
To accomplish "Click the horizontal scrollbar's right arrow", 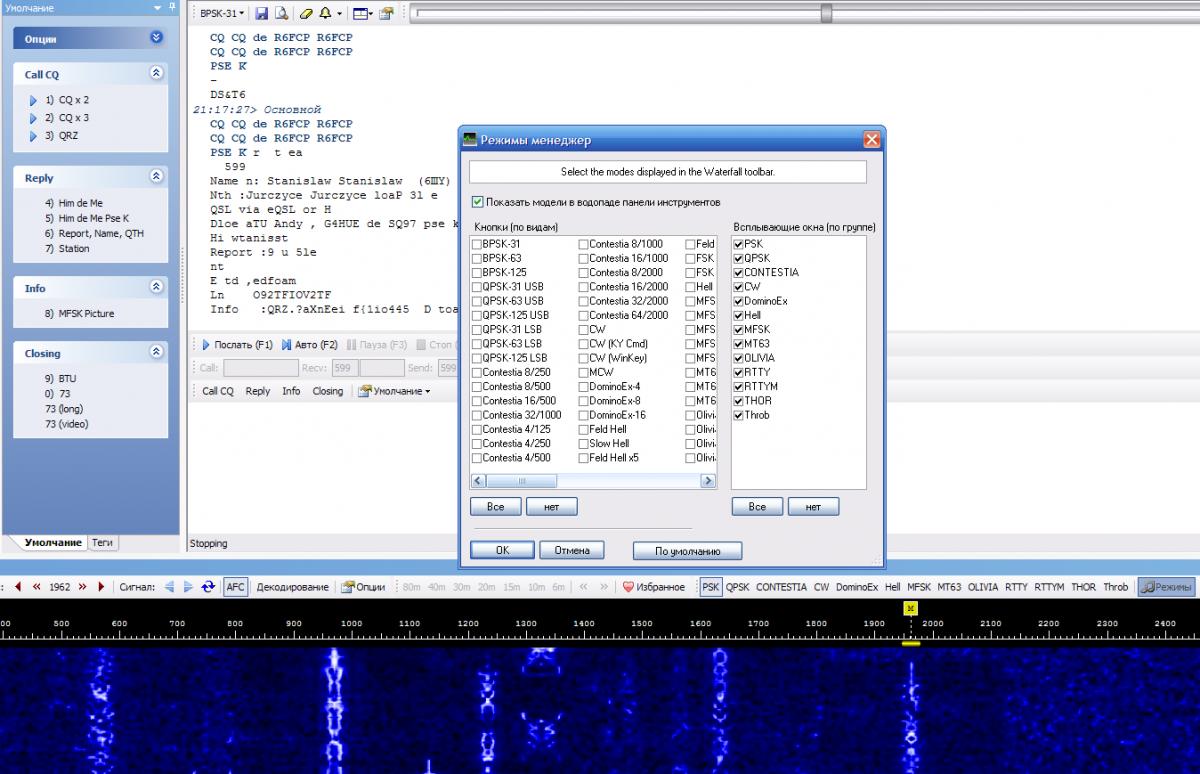I will [708, 481].
